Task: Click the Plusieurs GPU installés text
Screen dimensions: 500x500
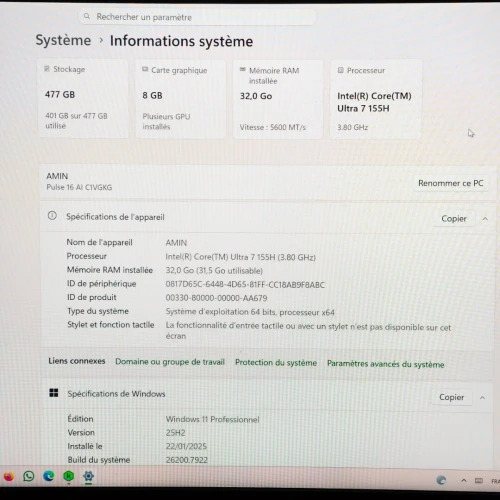Action: pyautogui.click(x=166, y=121)
